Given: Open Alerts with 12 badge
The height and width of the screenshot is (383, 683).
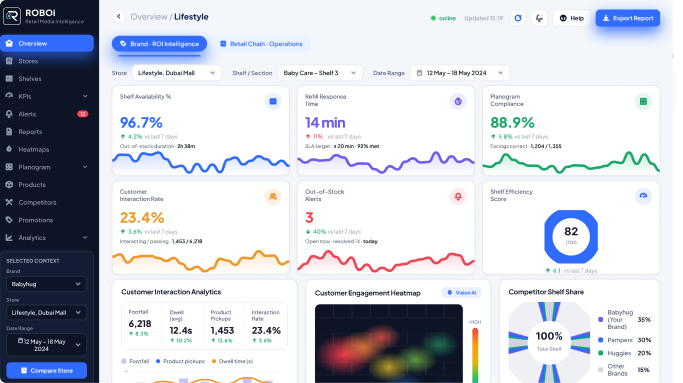Looking at the screenshot, I should point(47,114).
